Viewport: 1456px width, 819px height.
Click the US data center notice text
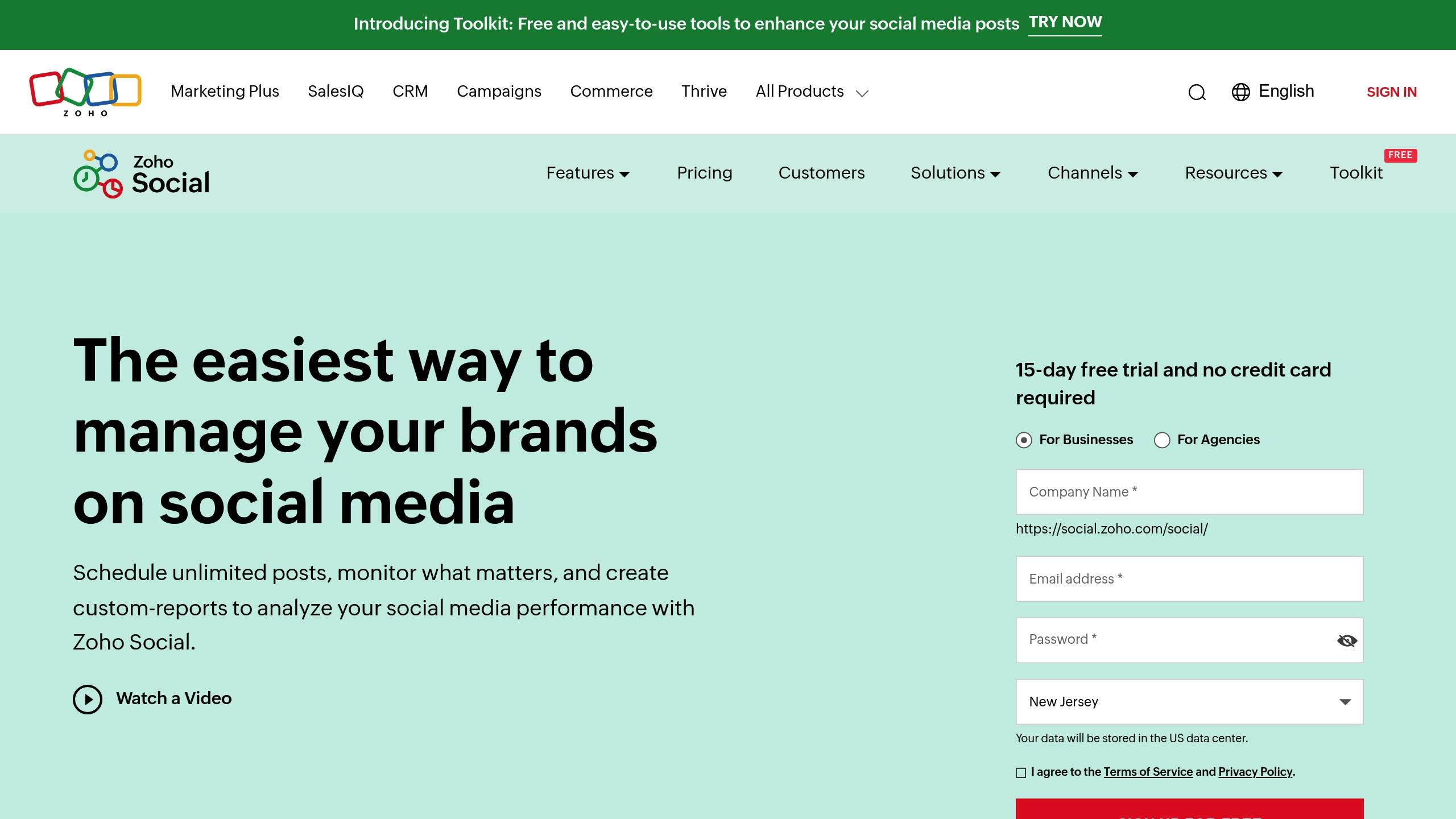[x=1132, y=738]
